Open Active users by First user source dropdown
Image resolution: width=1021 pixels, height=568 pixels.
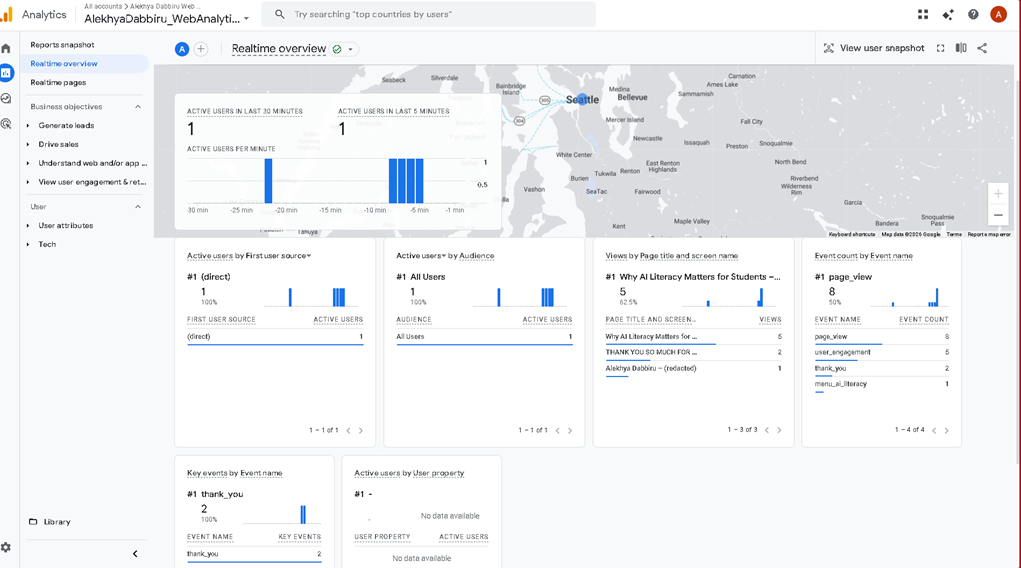click(x=308, y=256)
